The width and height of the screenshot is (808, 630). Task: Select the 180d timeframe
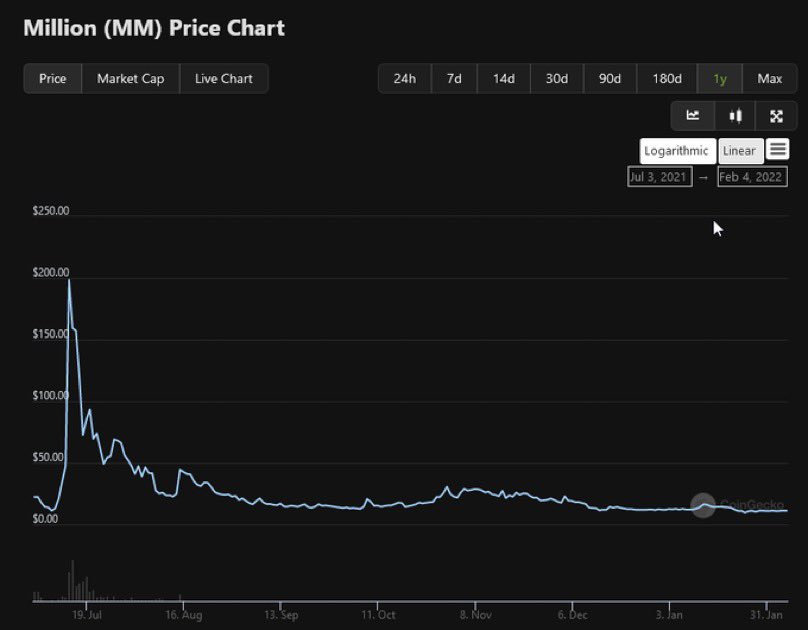pyautogui.click(x=665, y=78)
